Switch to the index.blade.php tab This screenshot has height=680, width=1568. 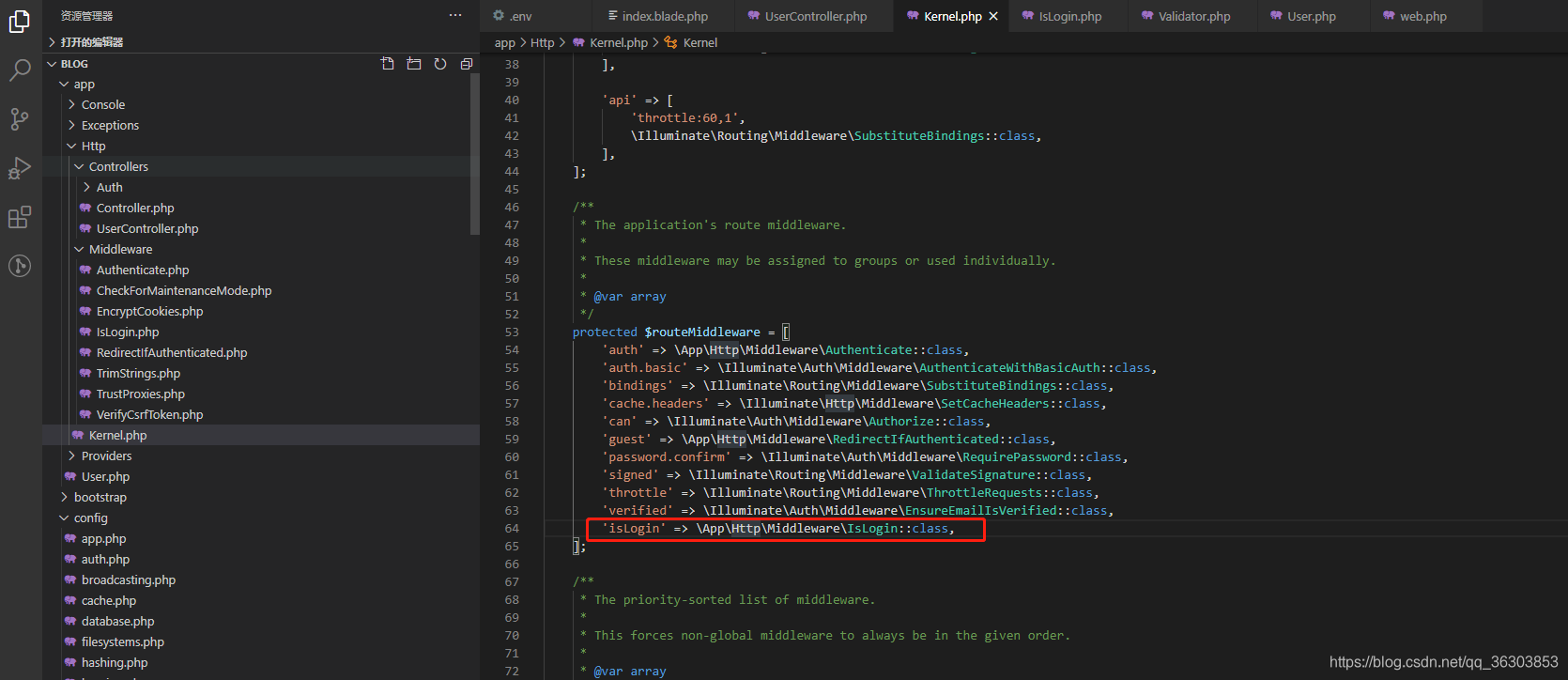pyautogui.click(x=663, y=16)
